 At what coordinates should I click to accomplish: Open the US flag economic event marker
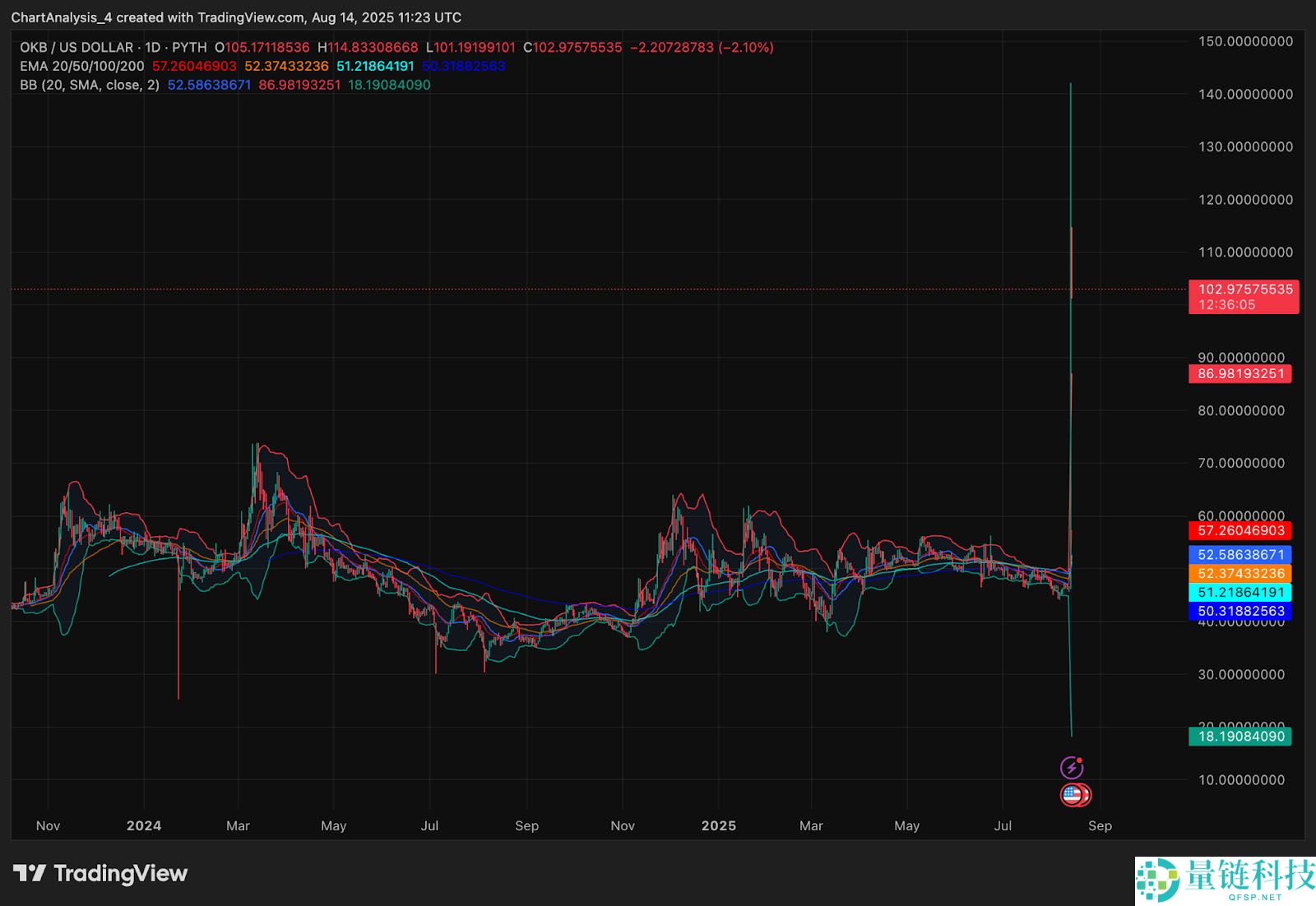(1072, 795)
